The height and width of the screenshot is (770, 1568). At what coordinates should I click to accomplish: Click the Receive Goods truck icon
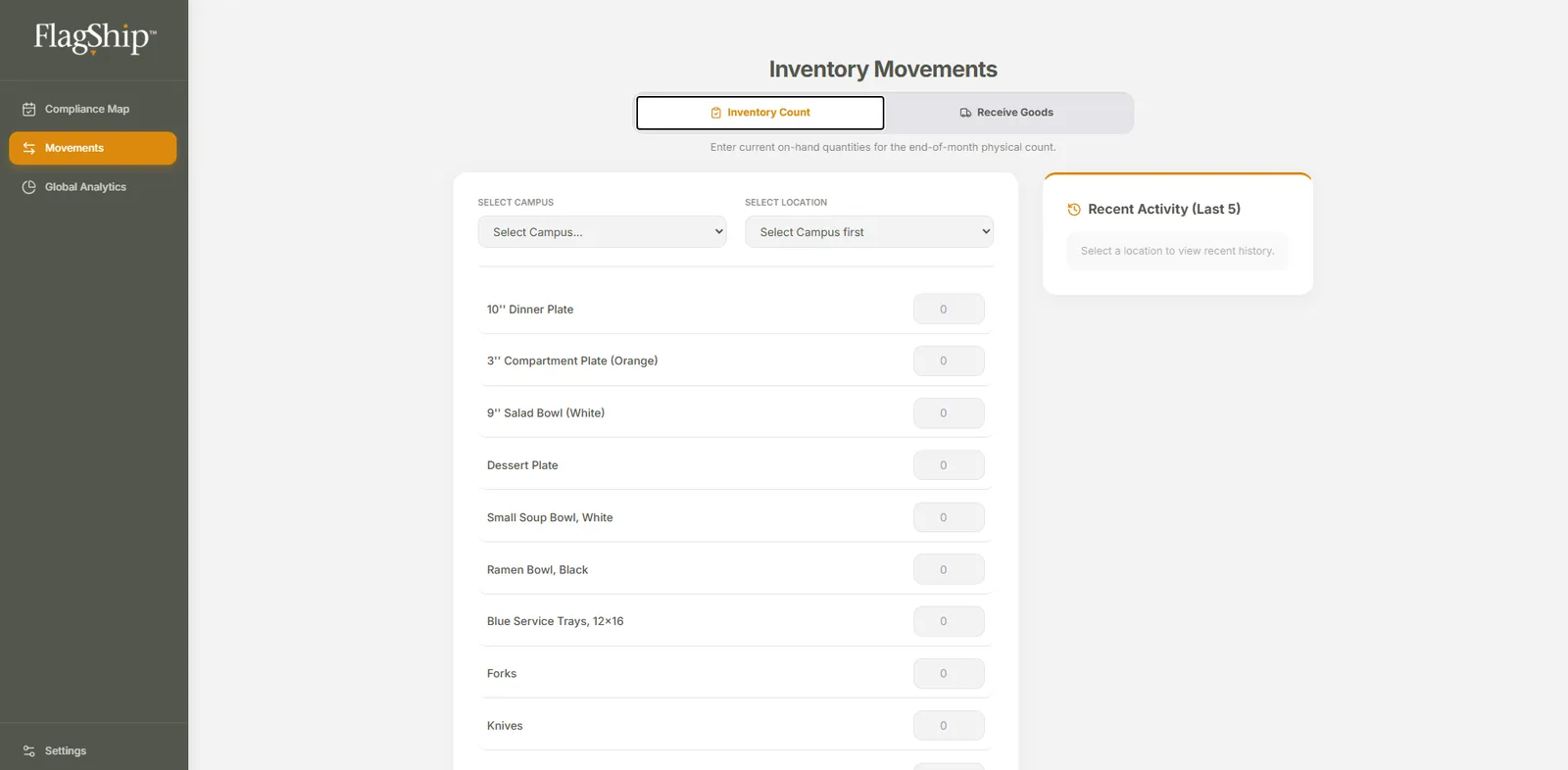pos(965,113)
